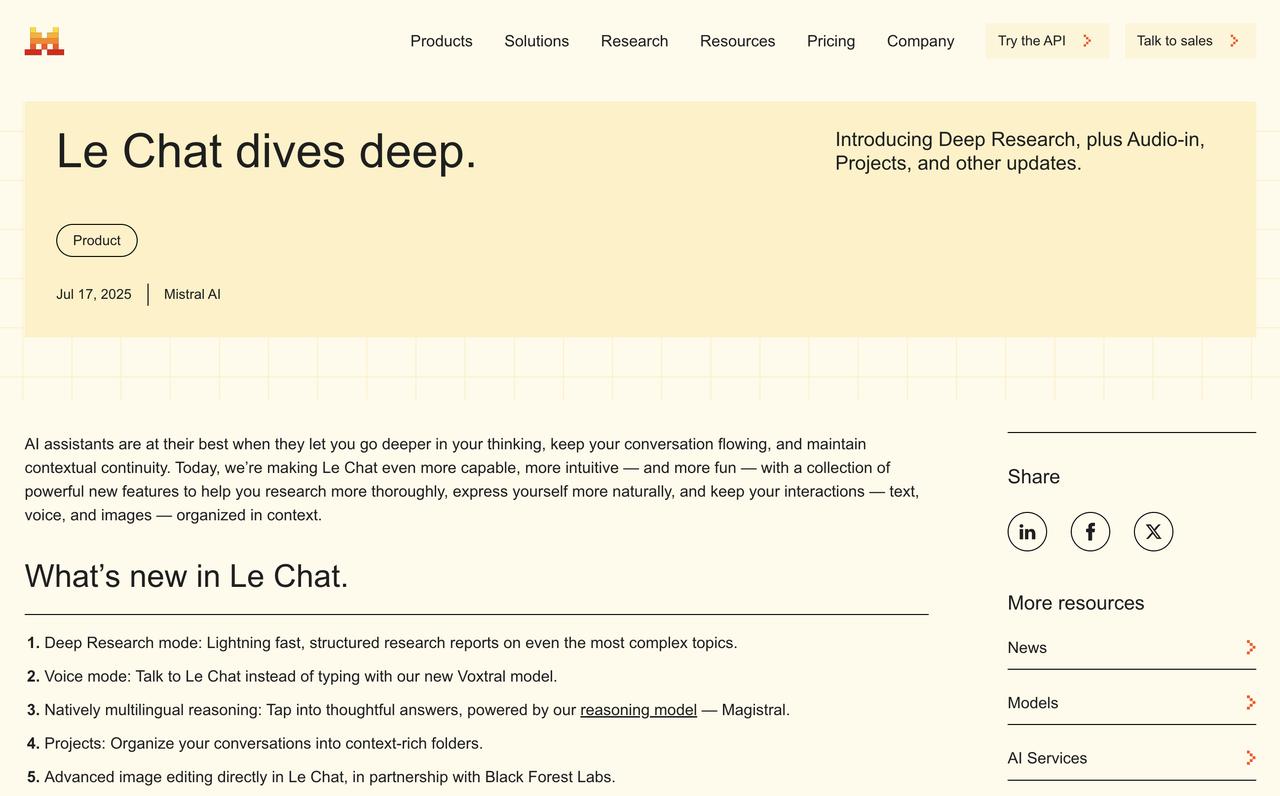Viewport: 1280px width, 796px height.
Task: Share the article on Facebook
Action: [x=1090, y=532]
